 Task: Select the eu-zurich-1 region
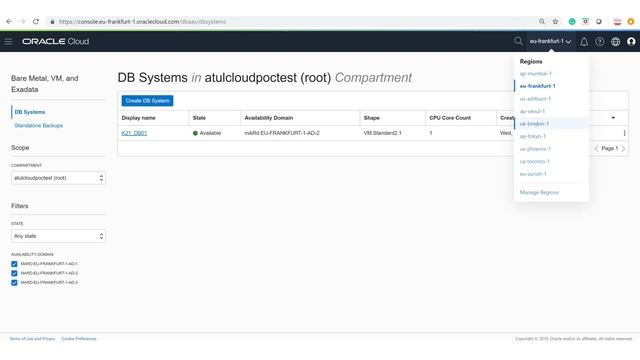533,174
